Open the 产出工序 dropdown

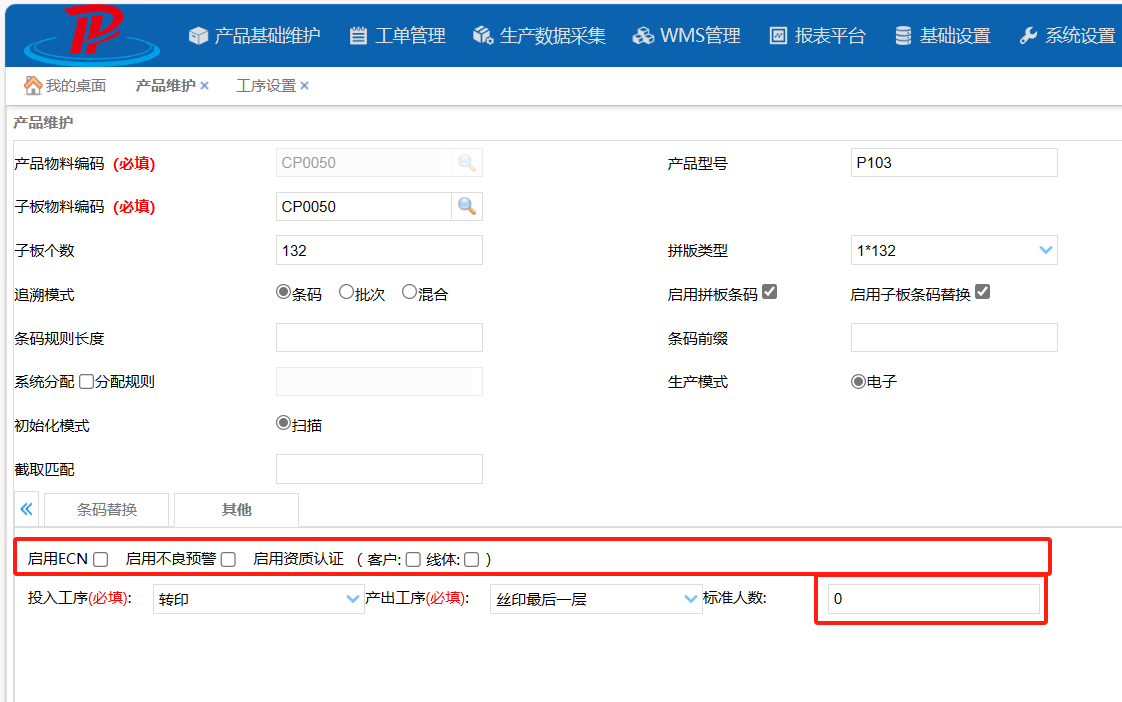(x=690, y=599)
